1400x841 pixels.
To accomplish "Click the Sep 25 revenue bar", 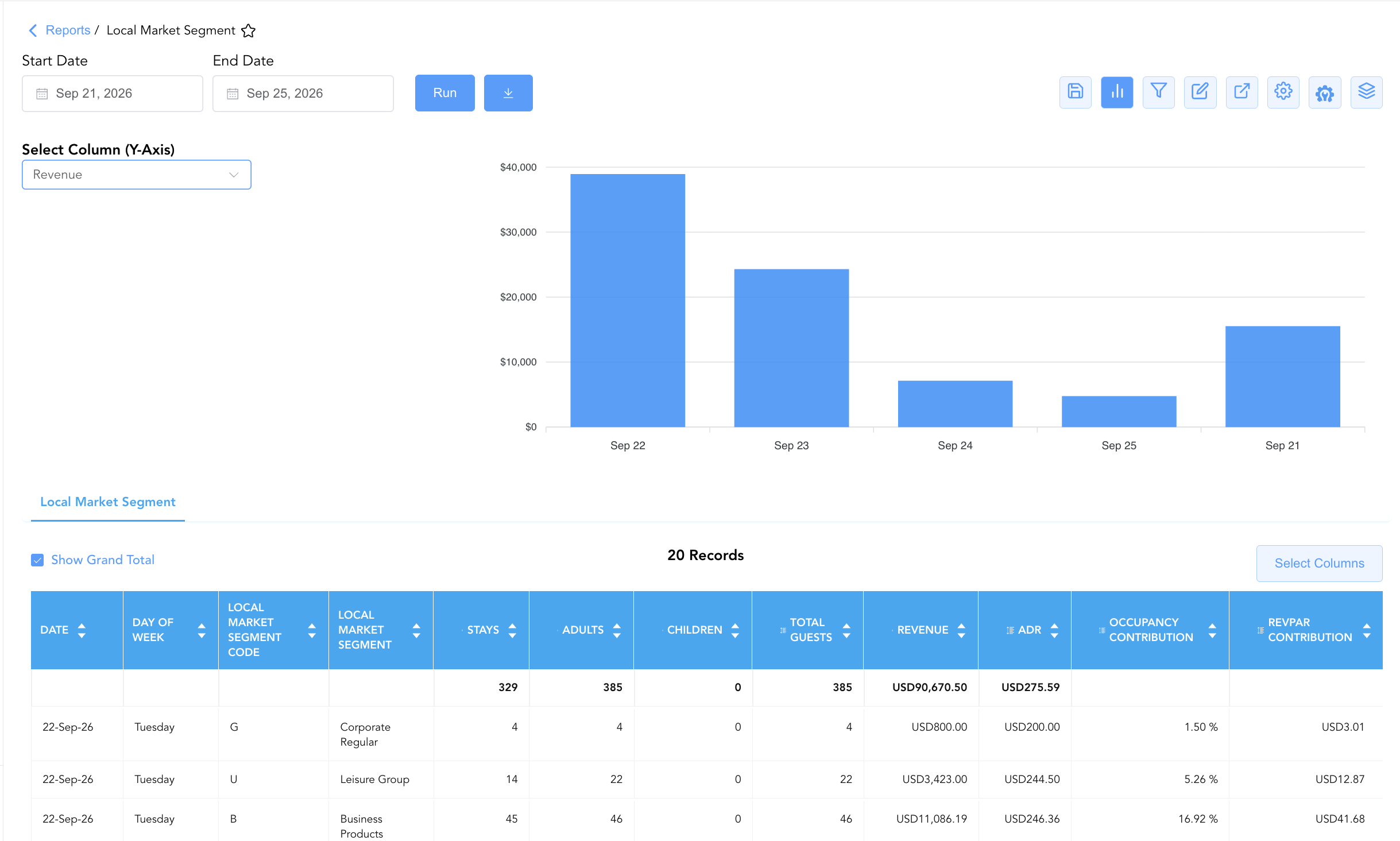I will point(1119,411).
